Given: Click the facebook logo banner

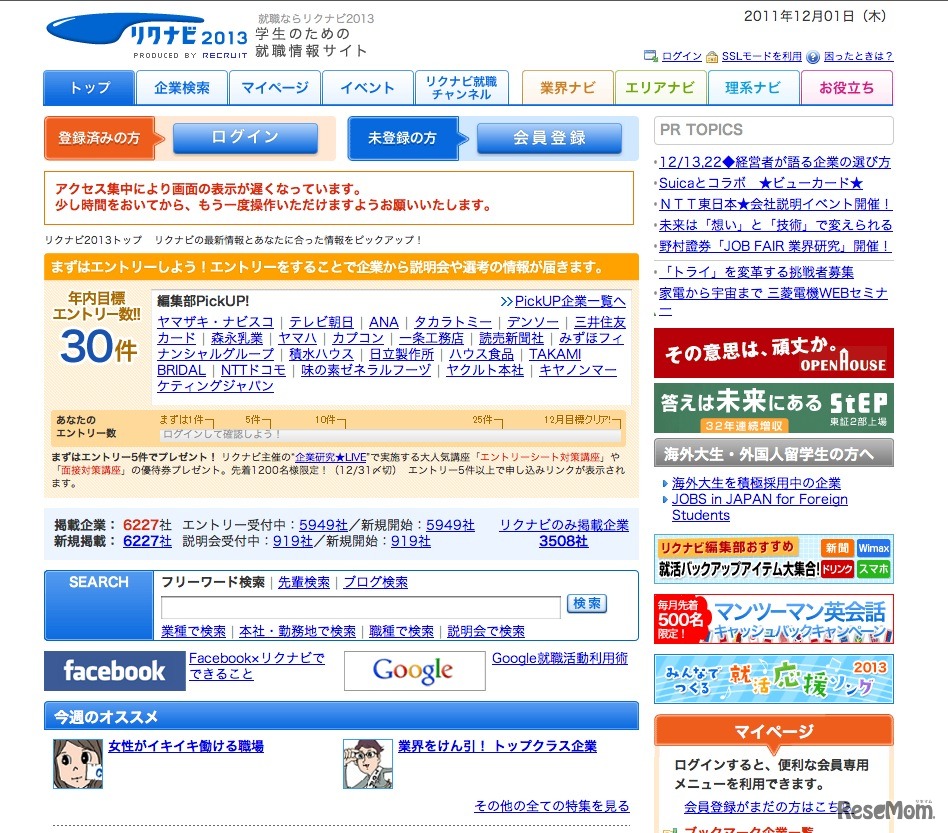Looking at the screenshot, I should 115,671.
